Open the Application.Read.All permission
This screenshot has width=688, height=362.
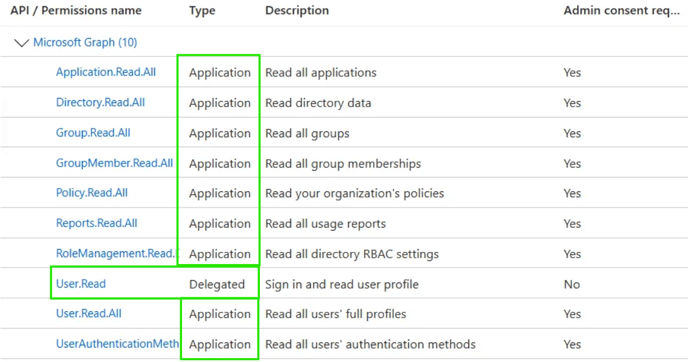tap(106, 72)
